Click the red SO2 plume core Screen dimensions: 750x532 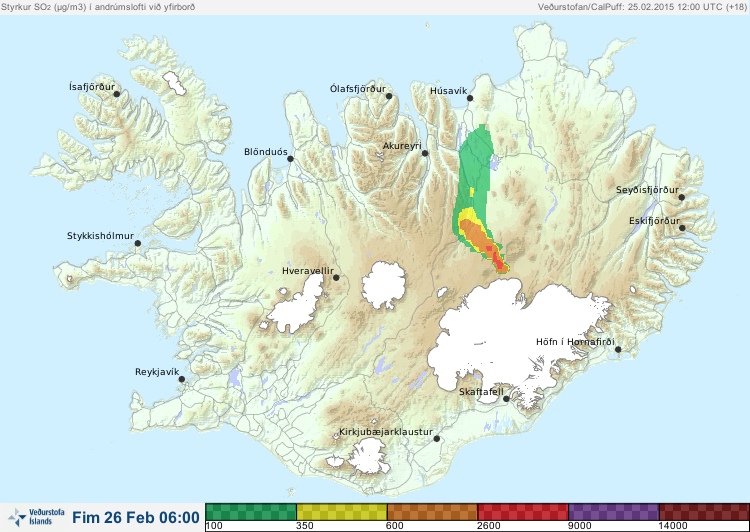(x=497, y=261)
